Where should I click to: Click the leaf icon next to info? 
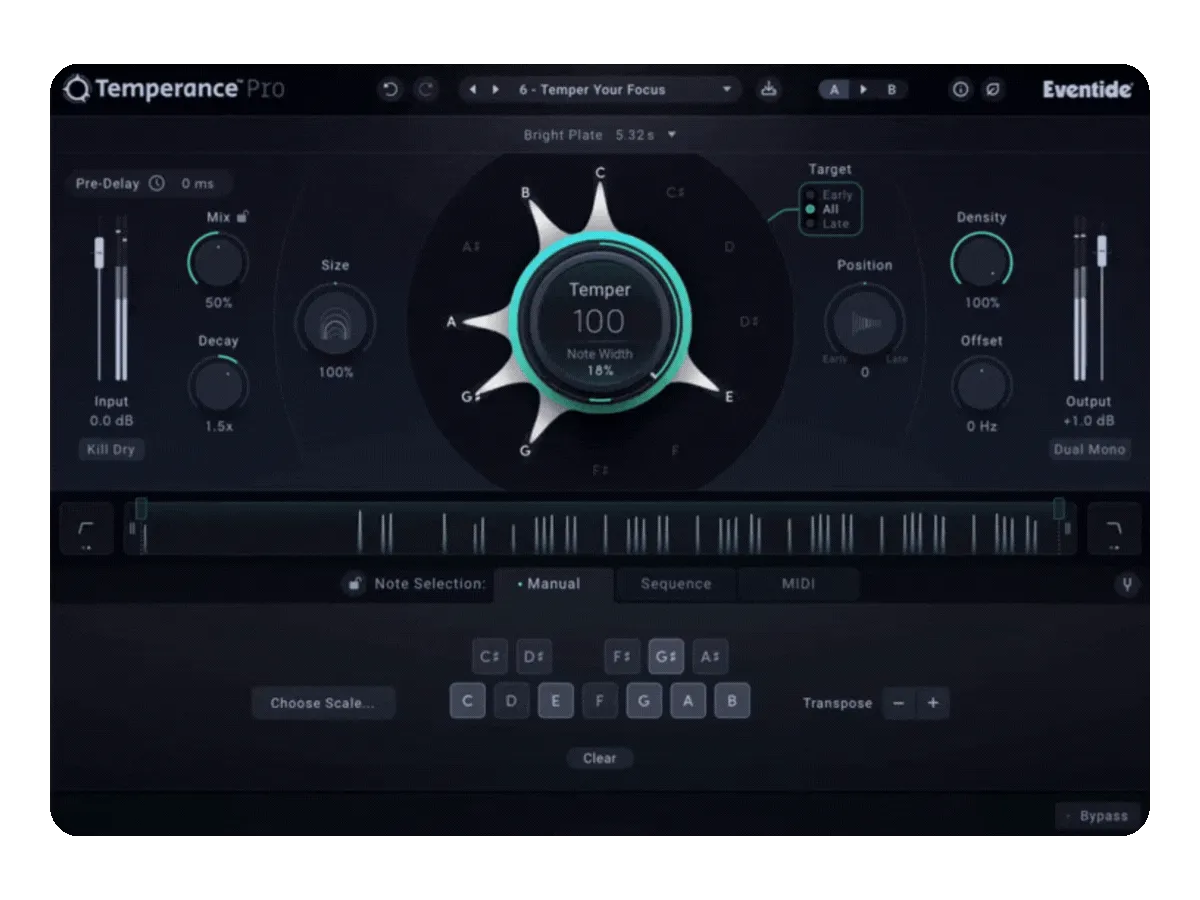click(993, 90)
